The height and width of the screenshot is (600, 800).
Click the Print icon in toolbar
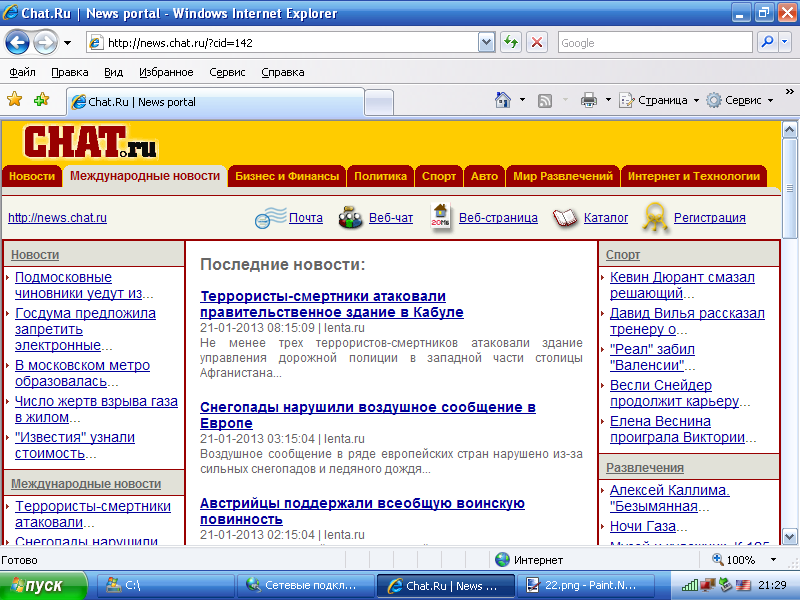[x=589, y=100]
